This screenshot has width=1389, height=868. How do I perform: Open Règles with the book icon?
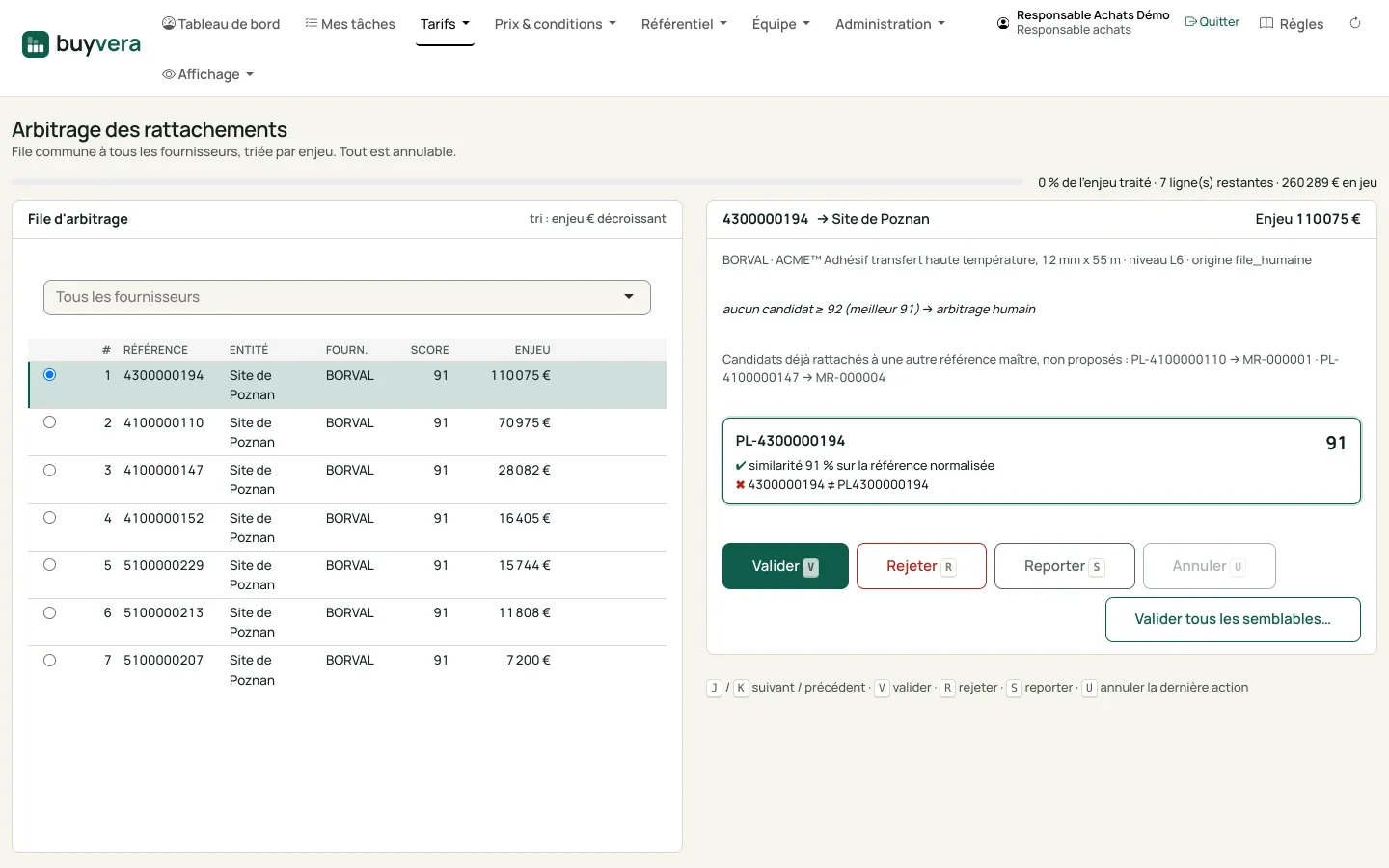point(1292,24)
